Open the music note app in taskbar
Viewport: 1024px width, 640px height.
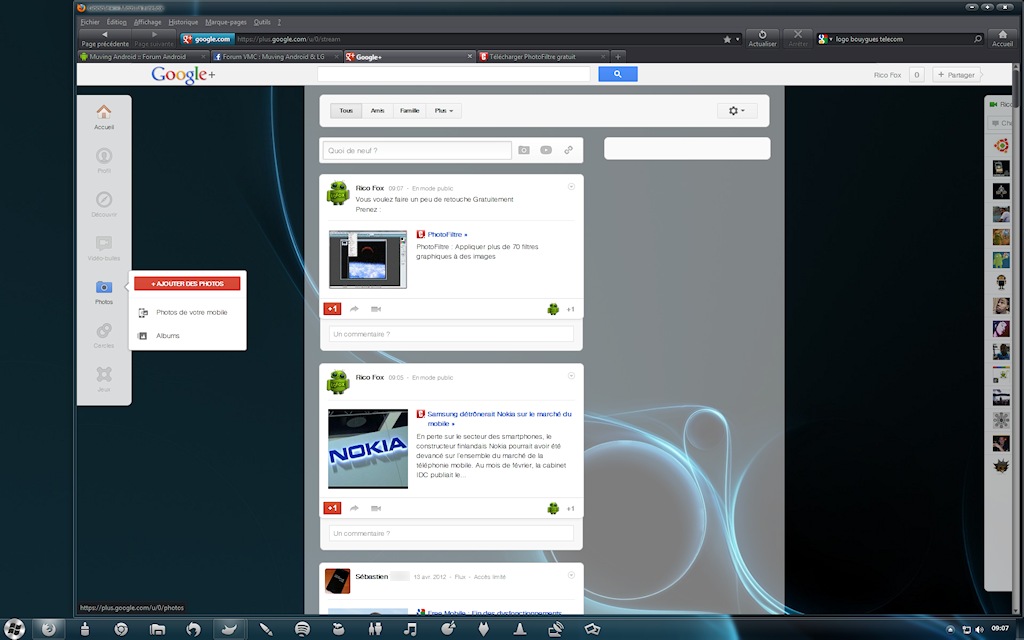410,629
